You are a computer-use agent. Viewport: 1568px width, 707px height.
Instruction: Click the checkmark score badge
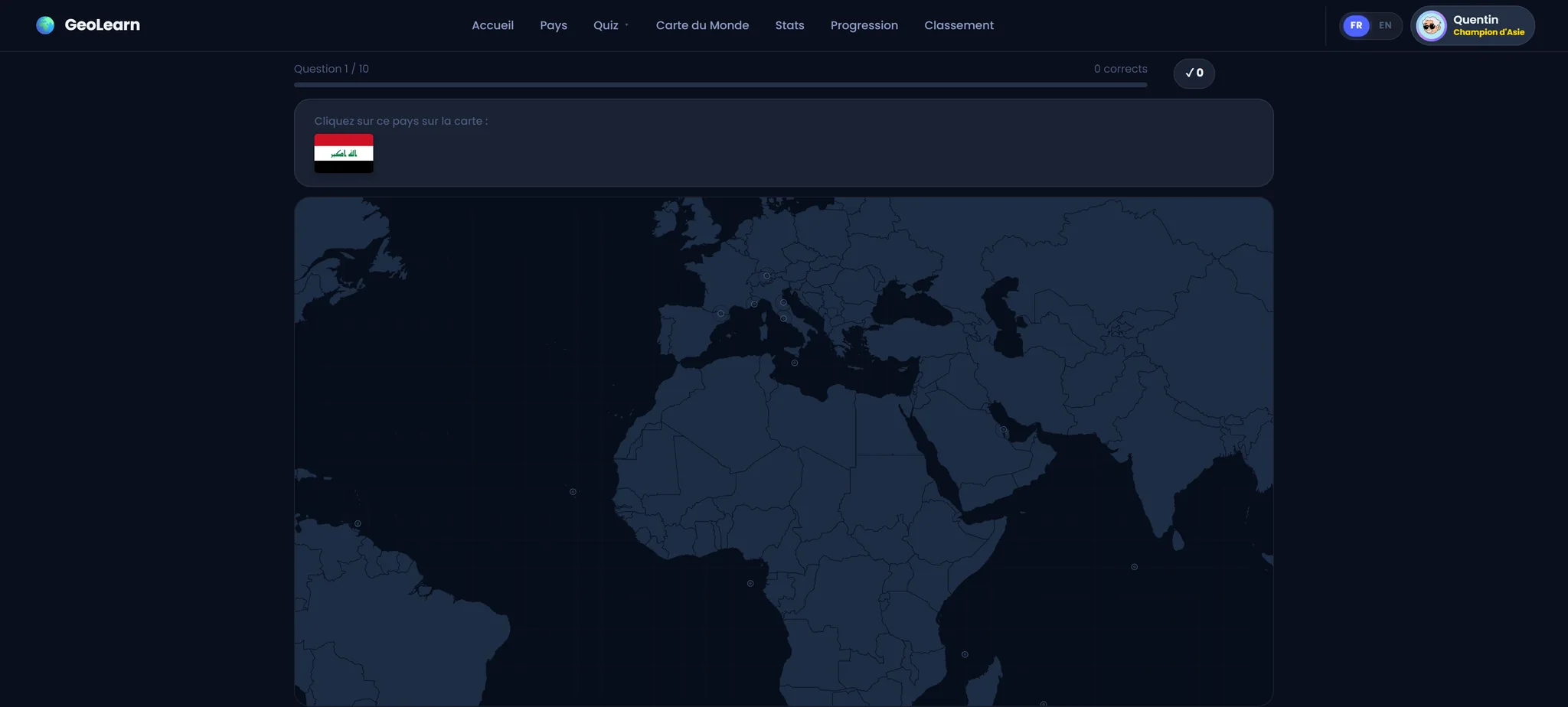coord(1194,73)
